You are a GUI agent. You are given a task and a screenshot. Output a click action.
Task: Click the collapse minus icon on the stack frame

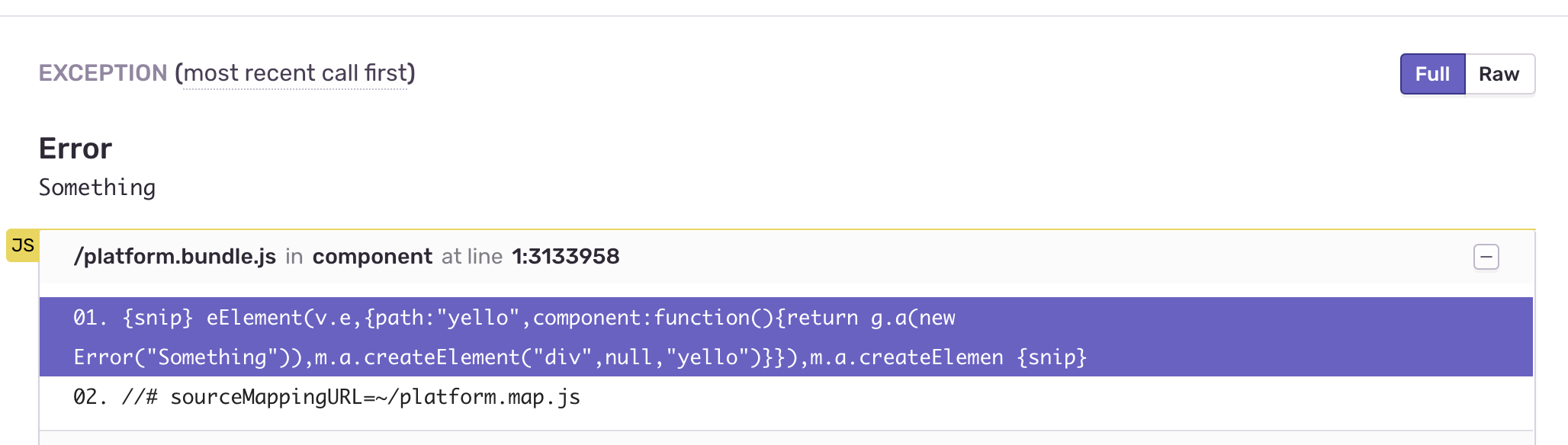(1486, 257)
